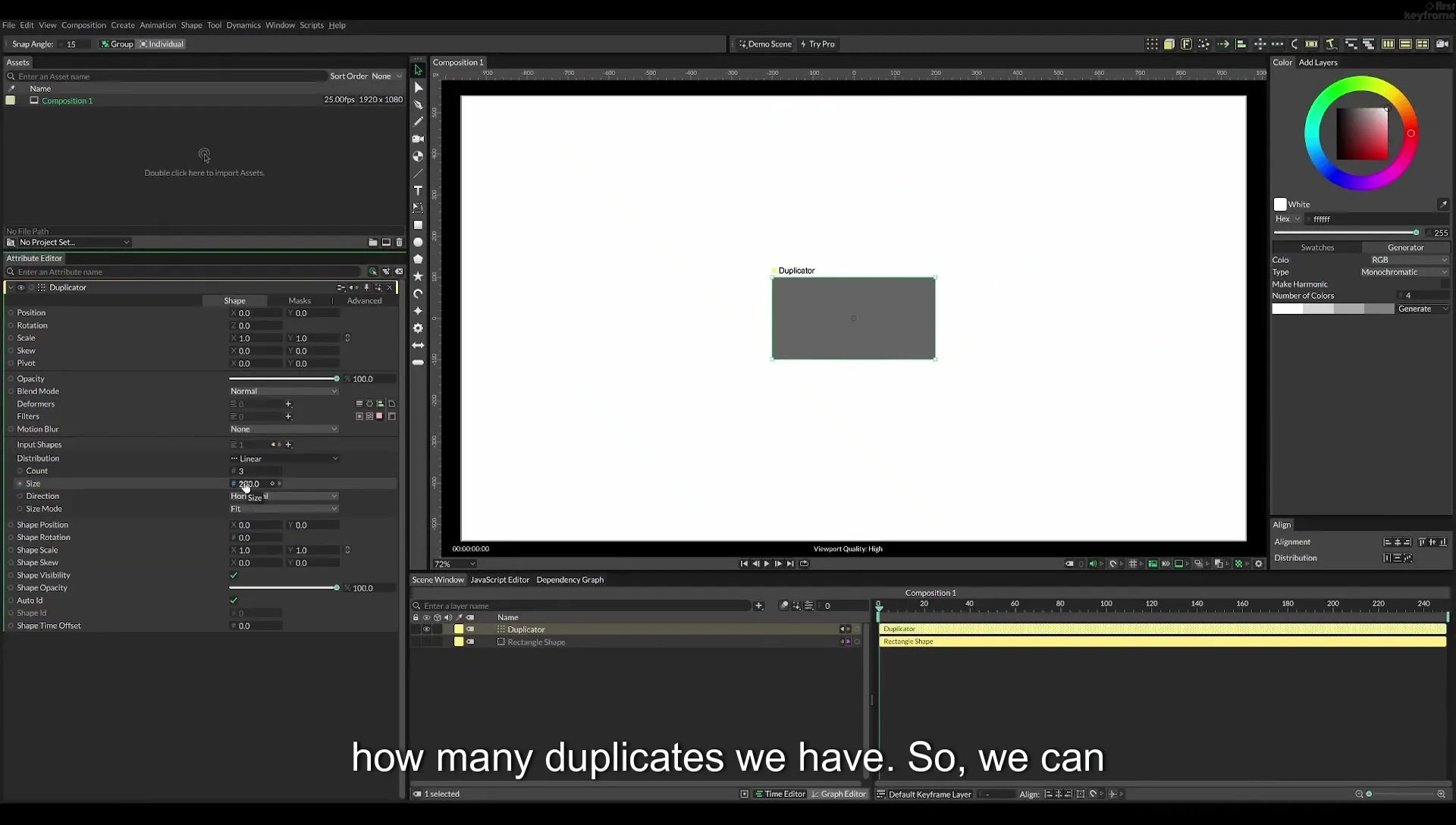This screenshot has height=825, width=1456.
Task: Switch to the Masks tab
Action: [300, 301]
